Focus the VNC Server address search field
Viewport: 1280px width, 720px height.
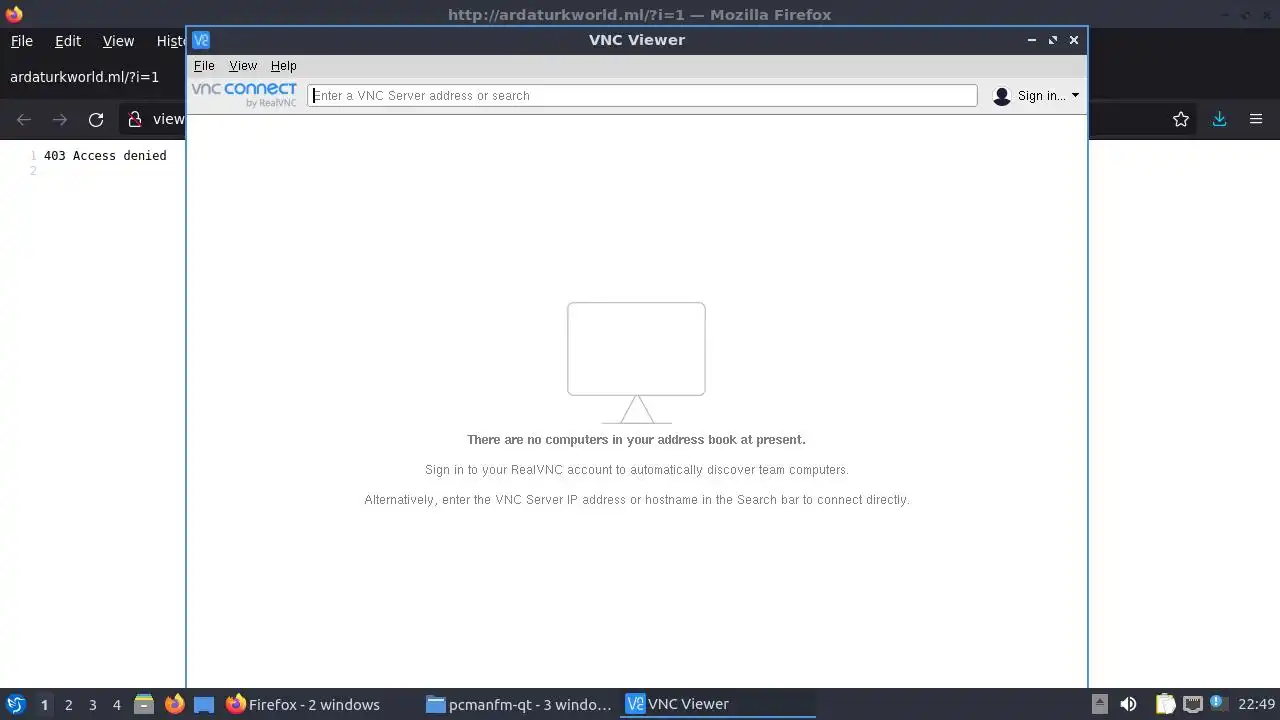tap(642, 96)
